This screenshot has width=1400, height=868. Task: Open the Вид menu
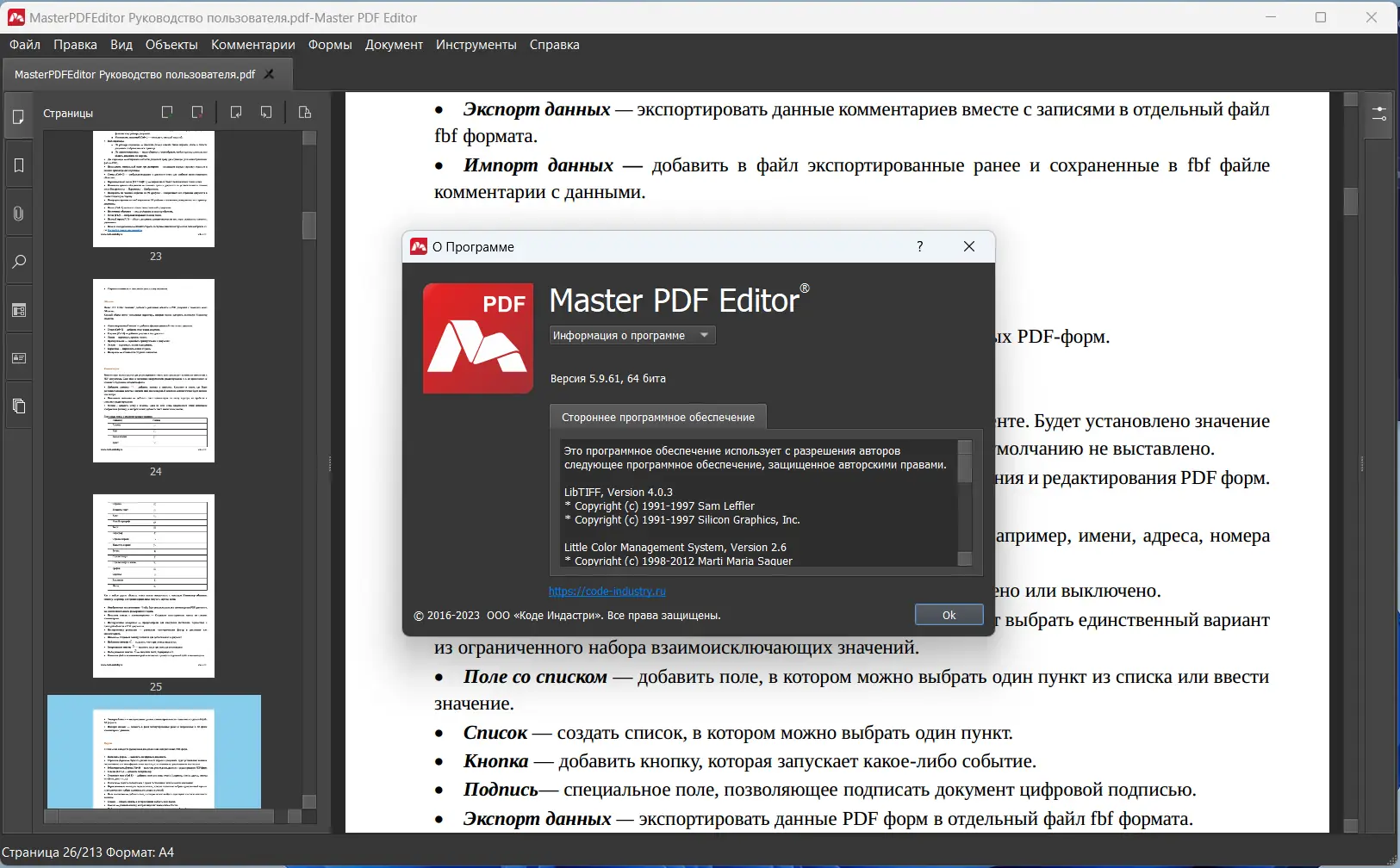click(121, 45)
